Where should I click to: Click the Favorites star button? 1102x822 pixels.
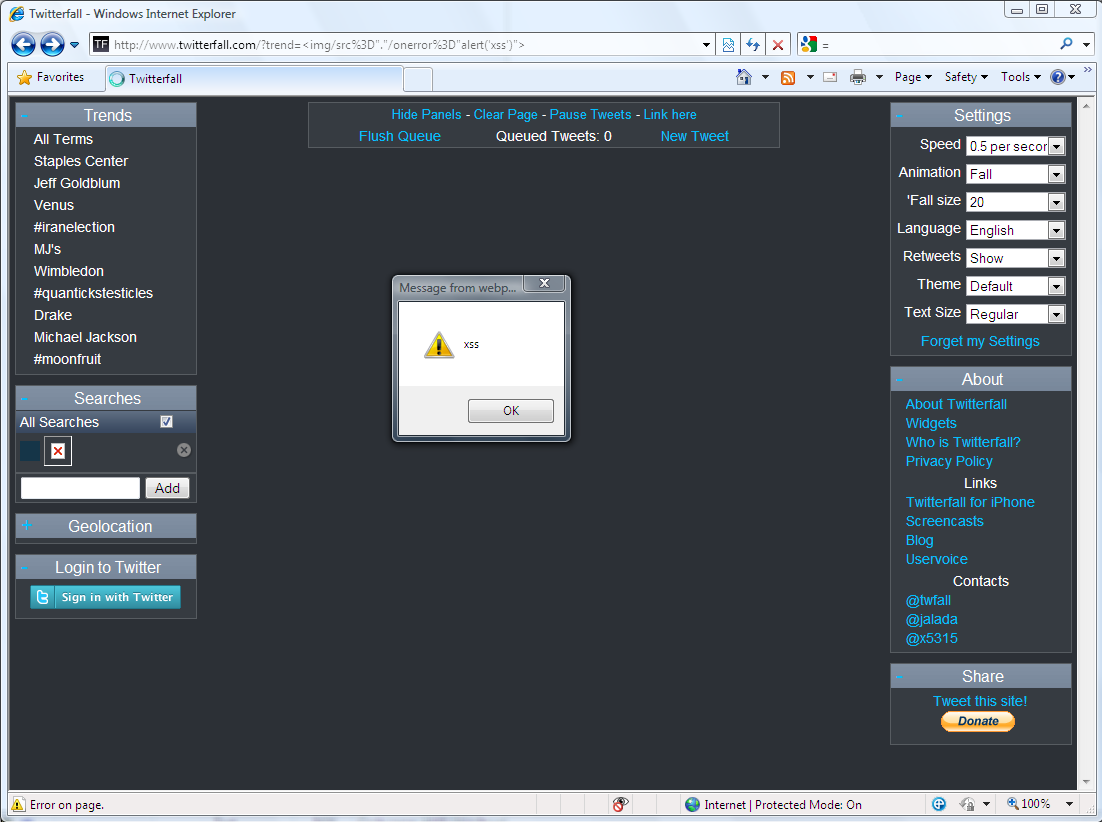pos(50,77)
